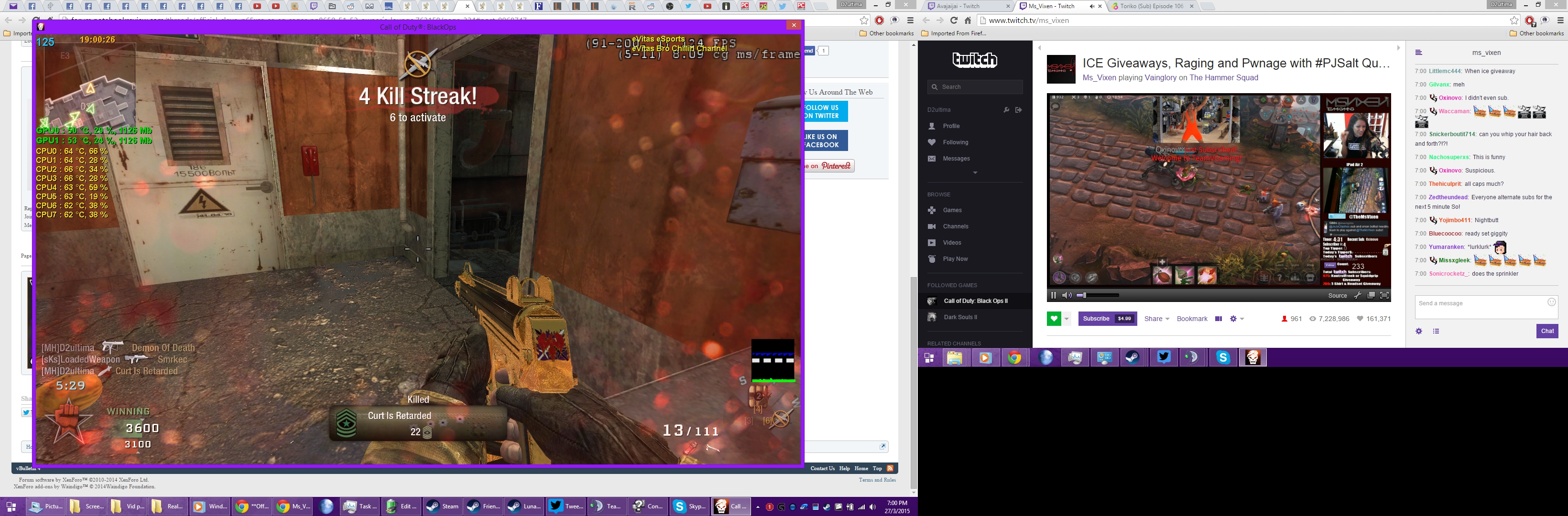Open The Hammer Squad team link
Image resolution: width=1568 pixels, height=516 pixels.
1223,78
